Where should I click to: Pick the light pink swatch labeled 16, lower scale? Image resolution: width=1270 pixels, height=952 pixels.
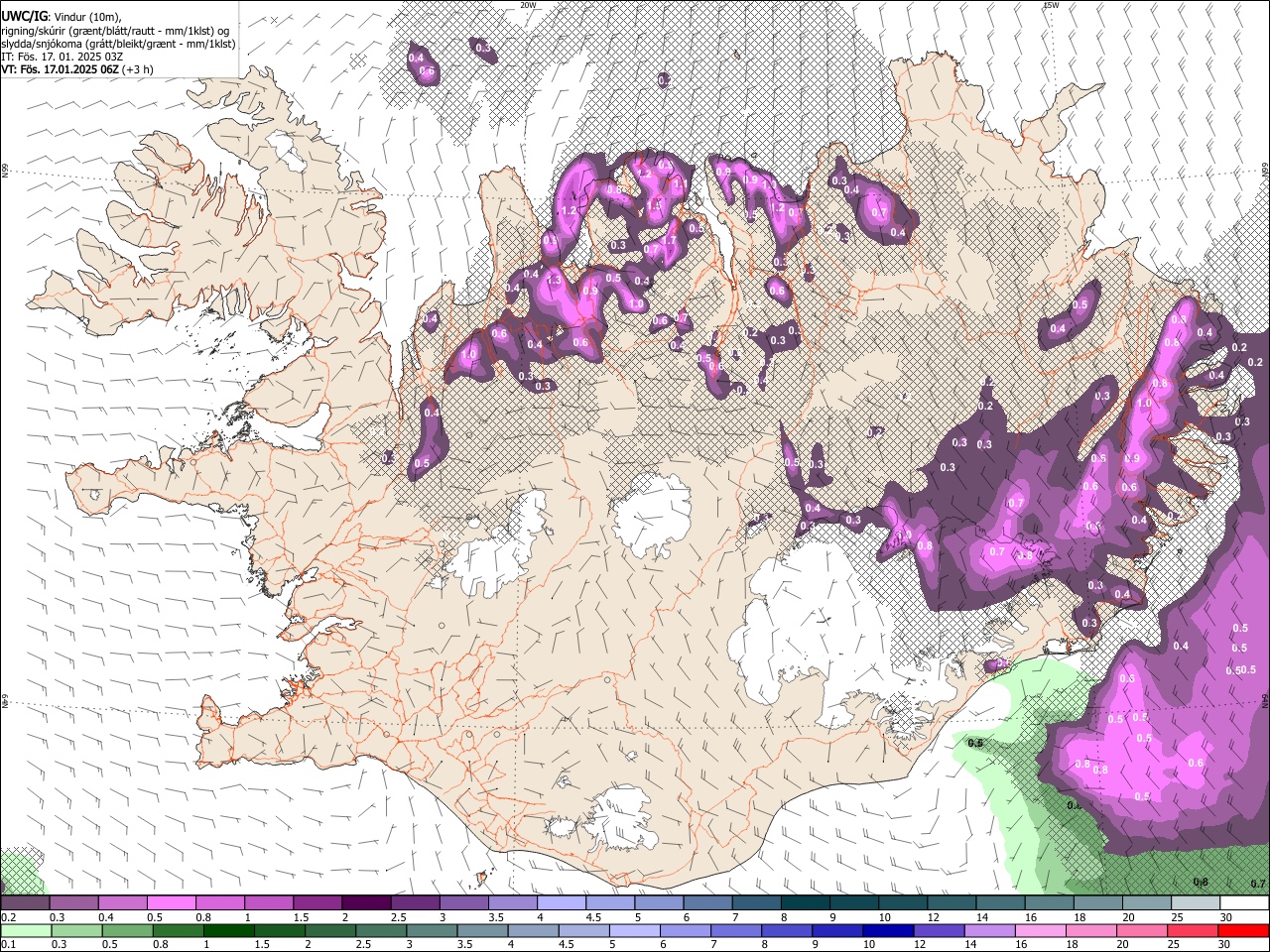point(1039,931)
